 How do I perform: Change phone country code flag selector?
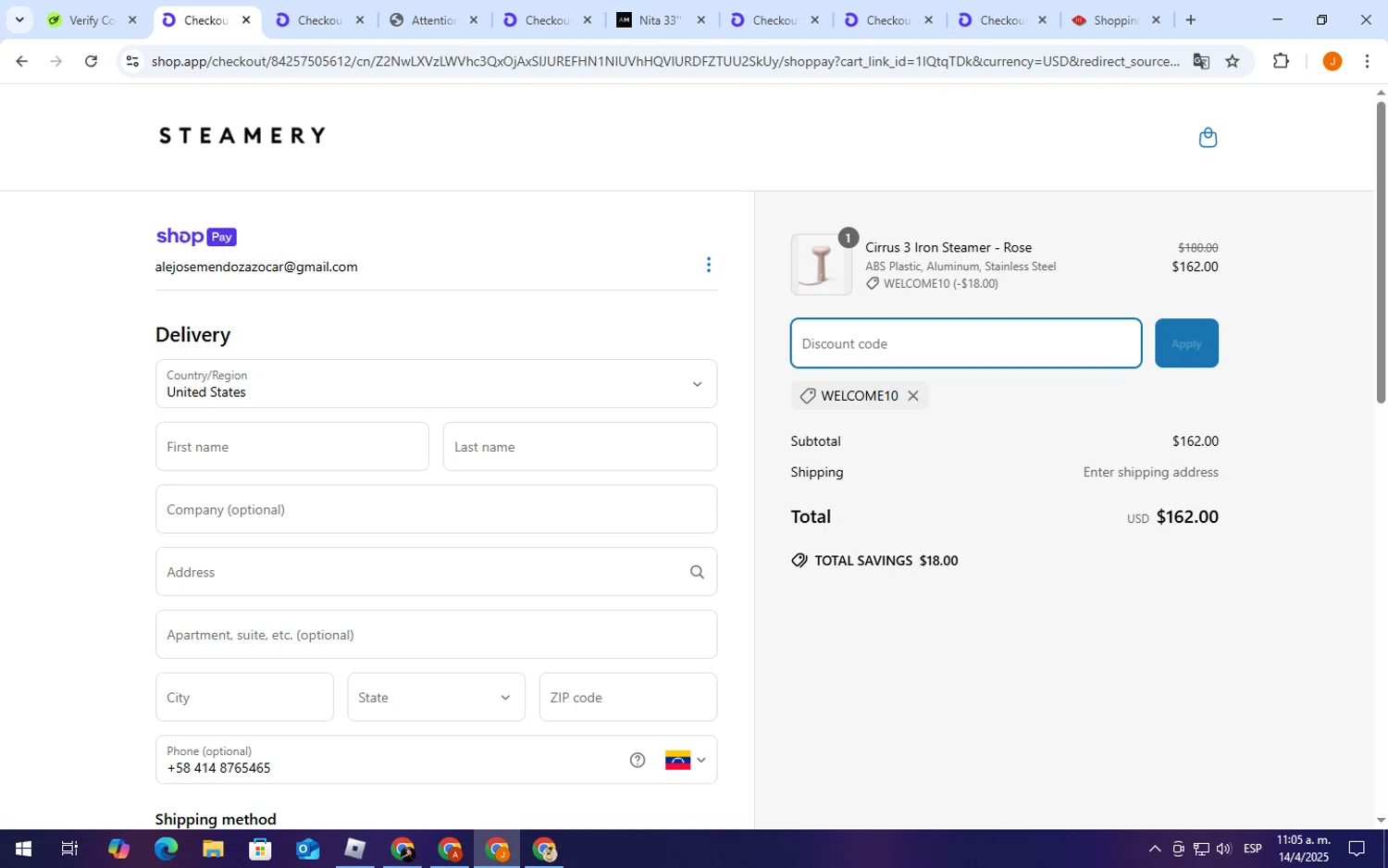tap(686, 760)
